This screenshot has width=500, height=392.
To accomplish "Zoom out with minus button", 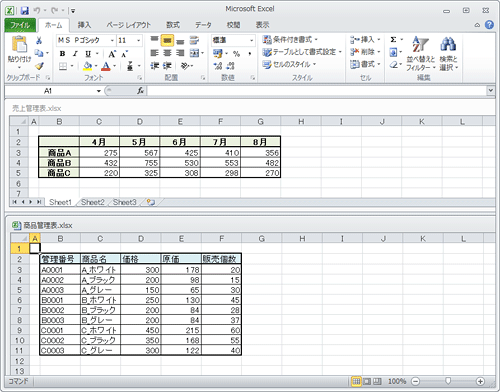I will [x=416, y=381].
